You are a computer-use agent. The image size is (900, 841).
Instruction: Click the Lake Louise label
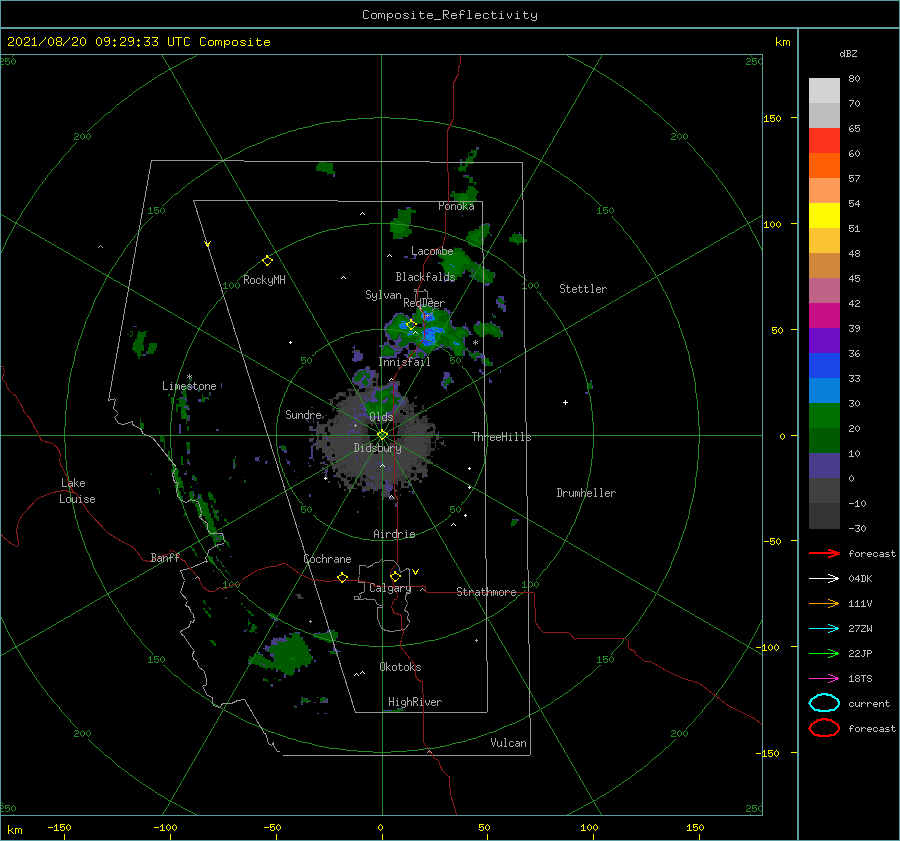pos(77,491)
